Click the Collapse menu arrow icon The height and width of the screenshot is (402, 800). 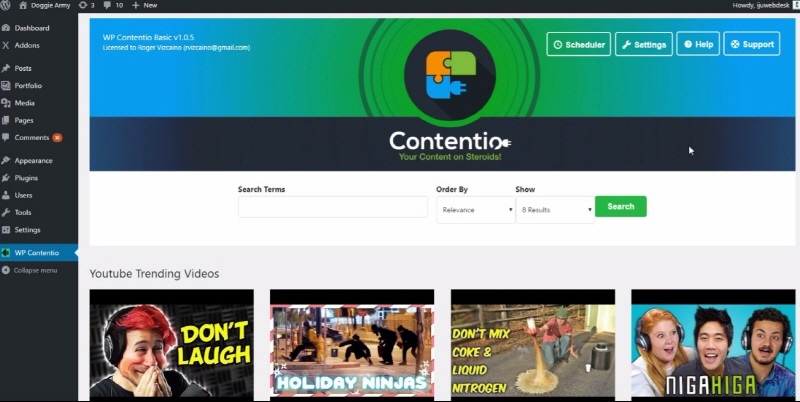pos(6,270)
